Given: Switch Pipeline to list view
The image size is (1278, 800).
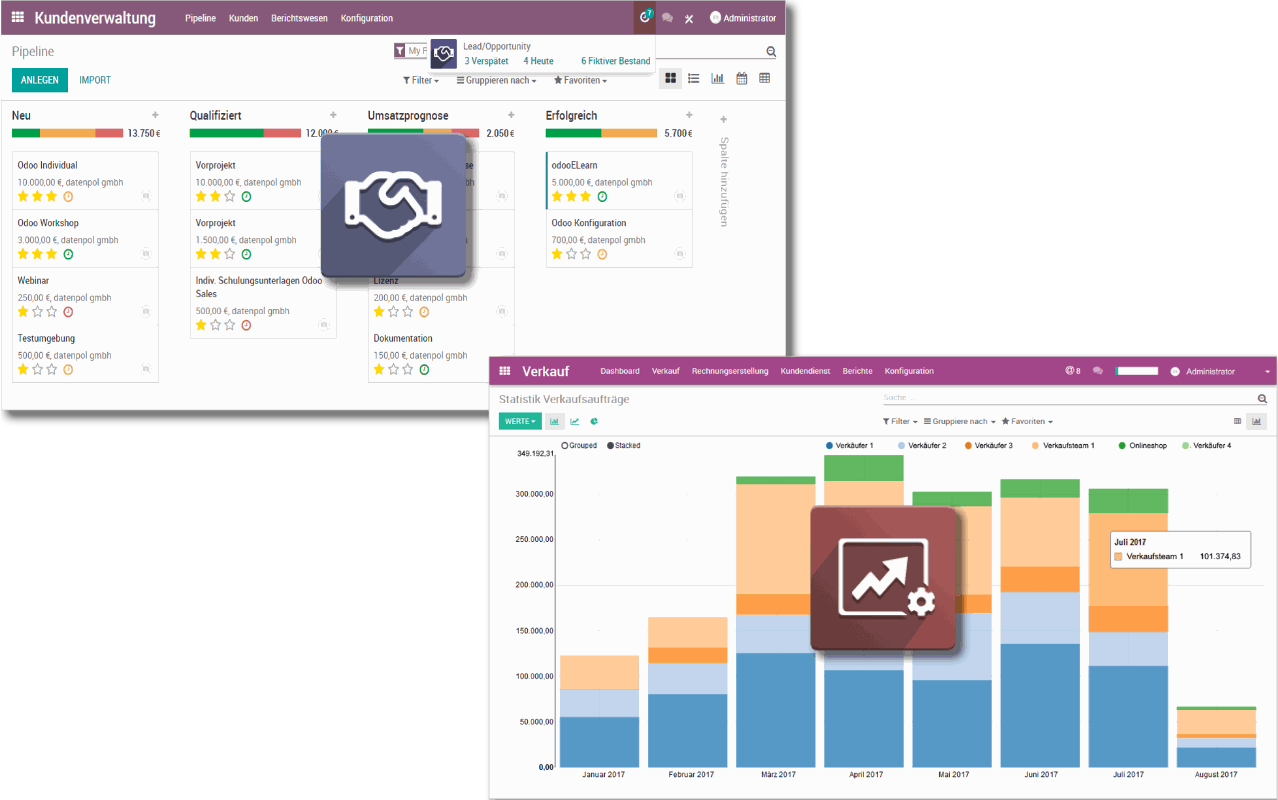Looking at the screenshot, I should tap(694, 79).
